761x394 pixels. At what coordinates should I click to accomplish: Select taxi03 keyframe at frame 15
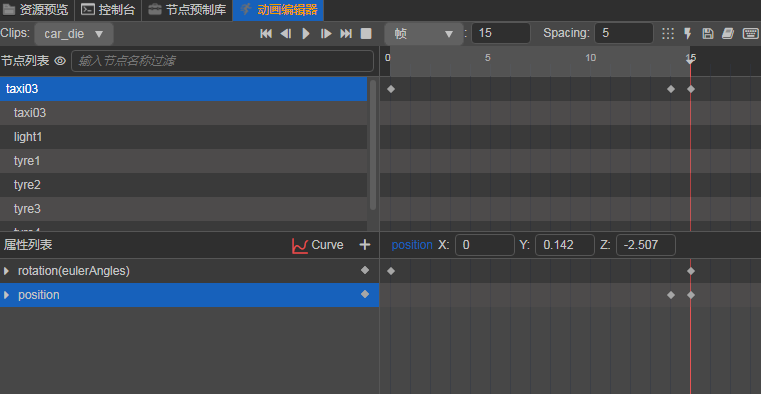(x=691, y=89)
